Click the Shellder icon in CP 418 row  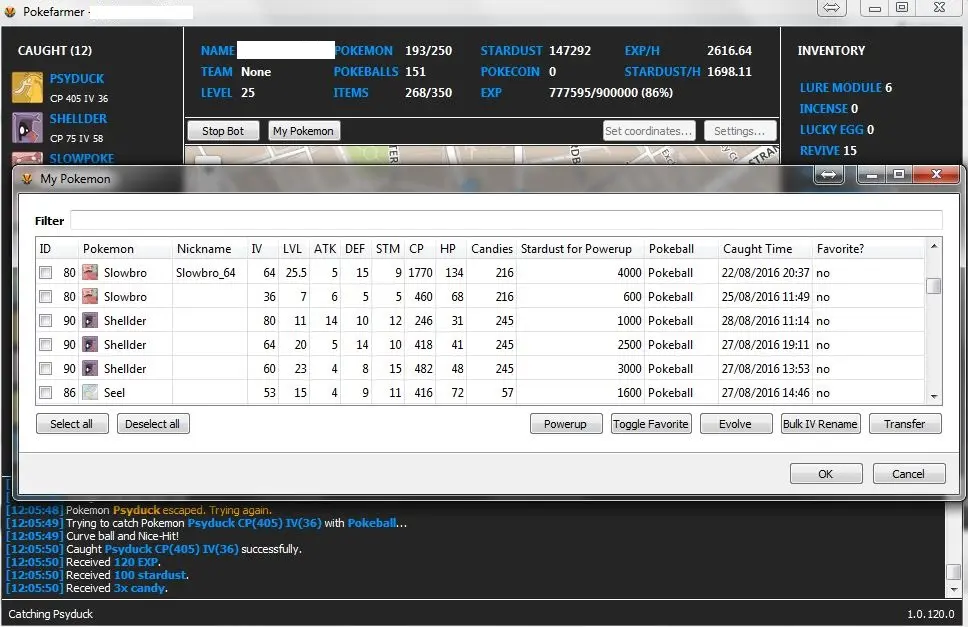tap(90, 344)
